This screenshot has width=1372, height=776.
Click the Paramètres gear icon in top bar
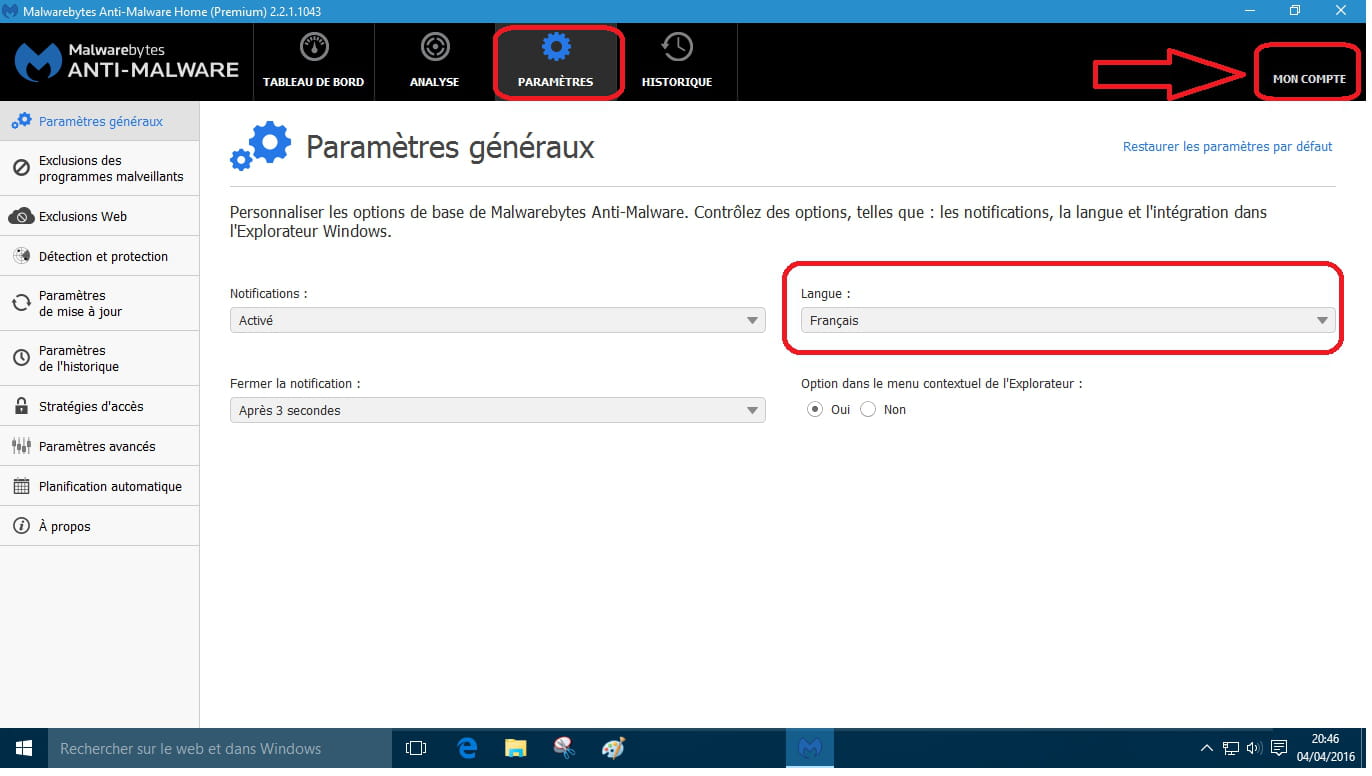[x=557, y=47]
